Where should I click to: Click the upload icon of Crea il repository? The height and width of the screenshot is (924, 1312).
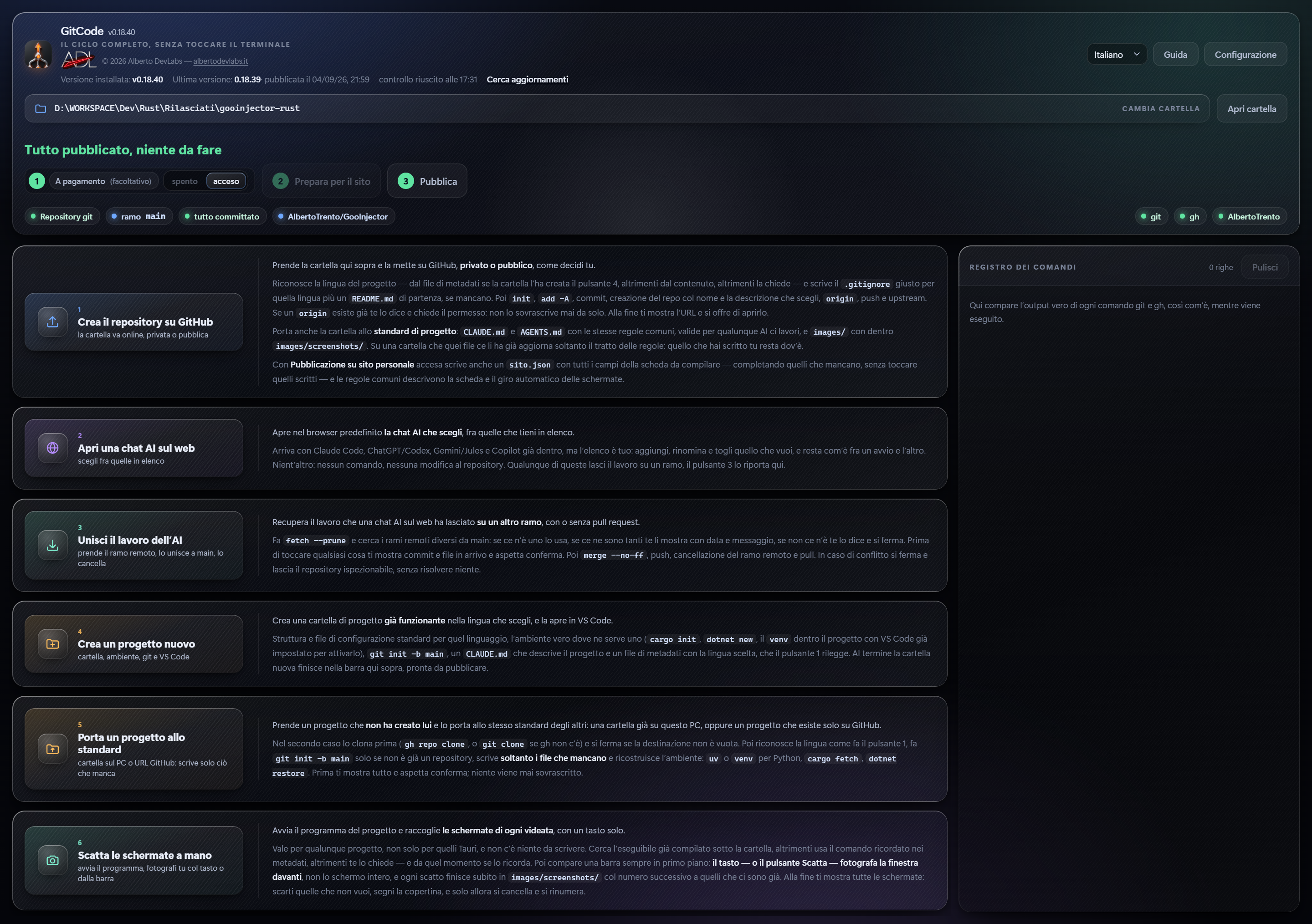(x=52, y=322)
